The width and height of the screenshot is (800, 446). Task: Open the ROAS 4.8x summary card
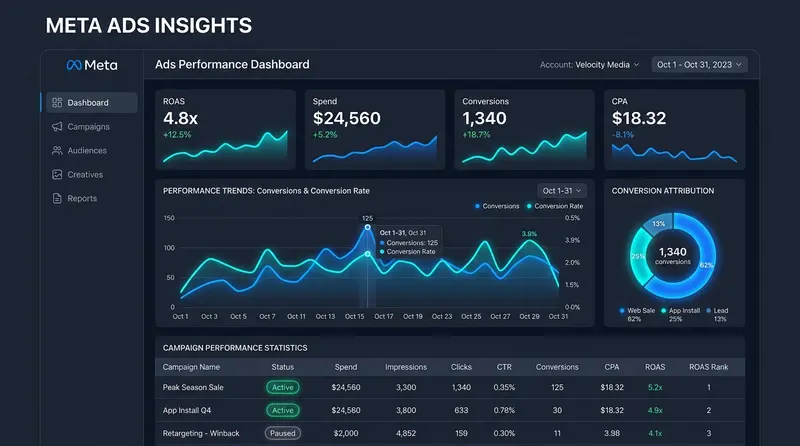[225, 130]
